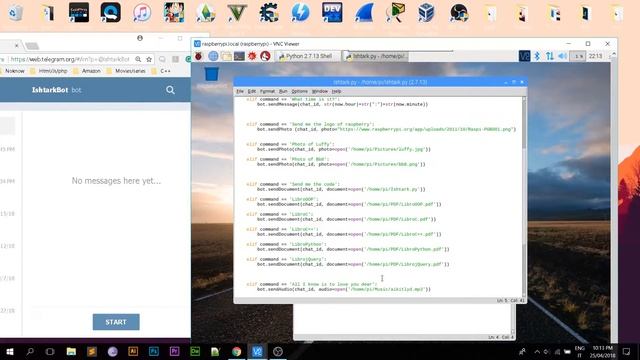
Task: Click the Windows taskbar search icon
Action: pos(30,351)
